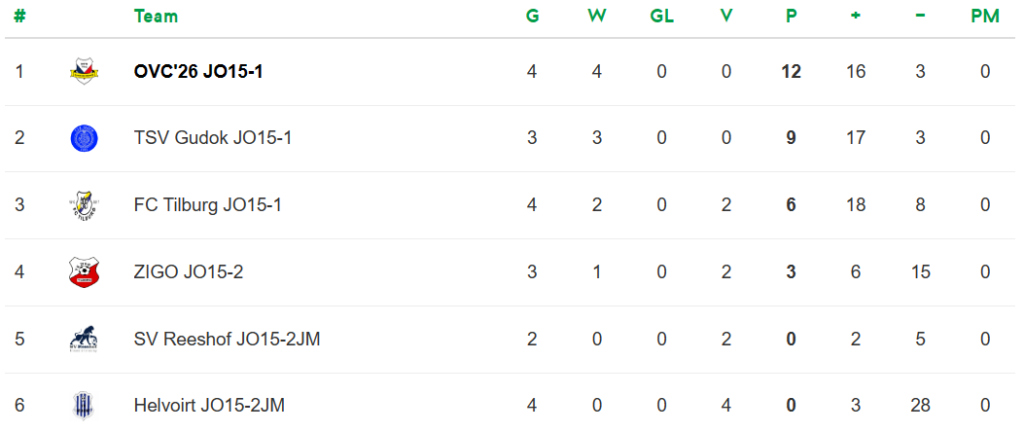Sort table by P points column

click(791, 16)
